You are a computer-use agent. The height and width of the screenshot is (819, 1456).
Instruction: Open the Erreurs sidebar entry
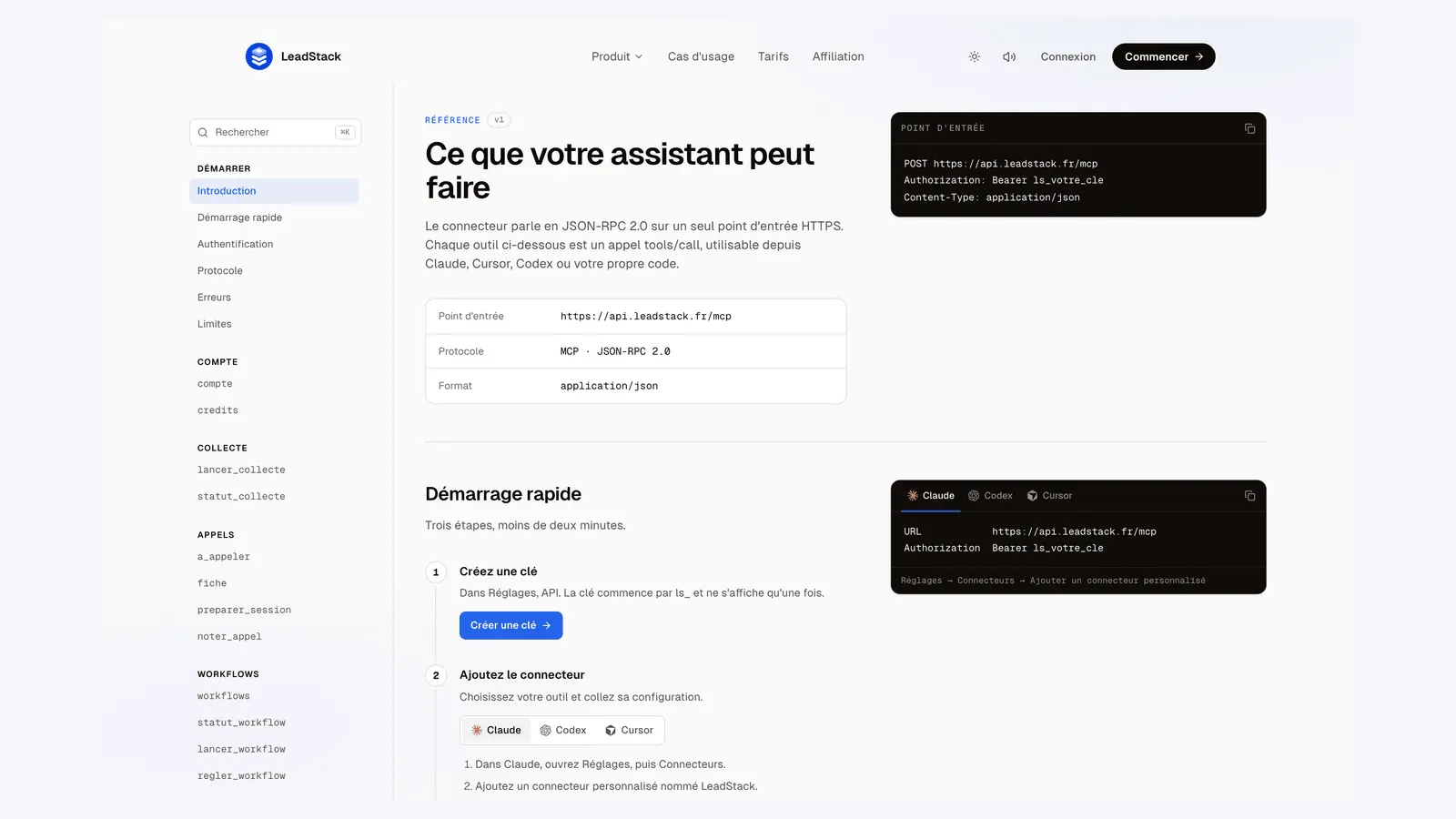click(214, 298)
